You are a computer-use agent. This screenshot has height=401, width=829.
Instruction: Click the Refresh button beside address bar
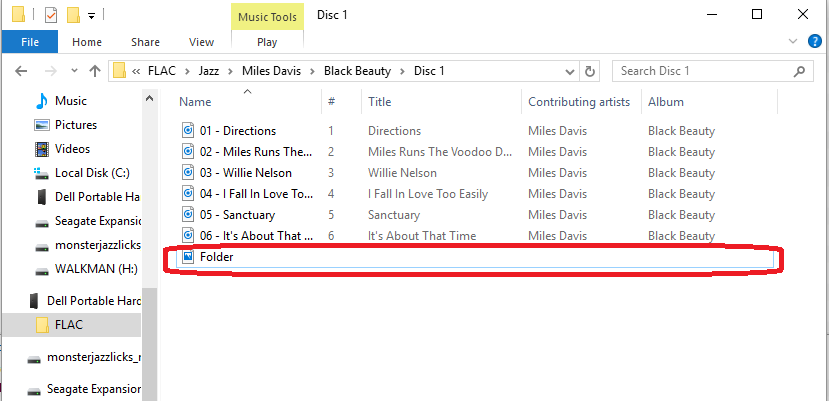590,71
